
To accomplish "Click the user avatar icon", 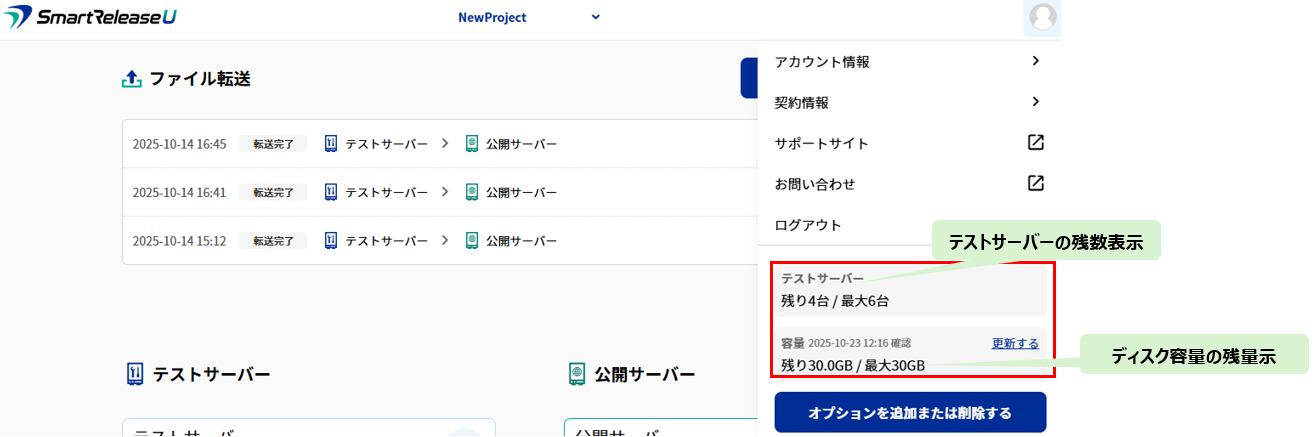I will [x=1042, y=17].
